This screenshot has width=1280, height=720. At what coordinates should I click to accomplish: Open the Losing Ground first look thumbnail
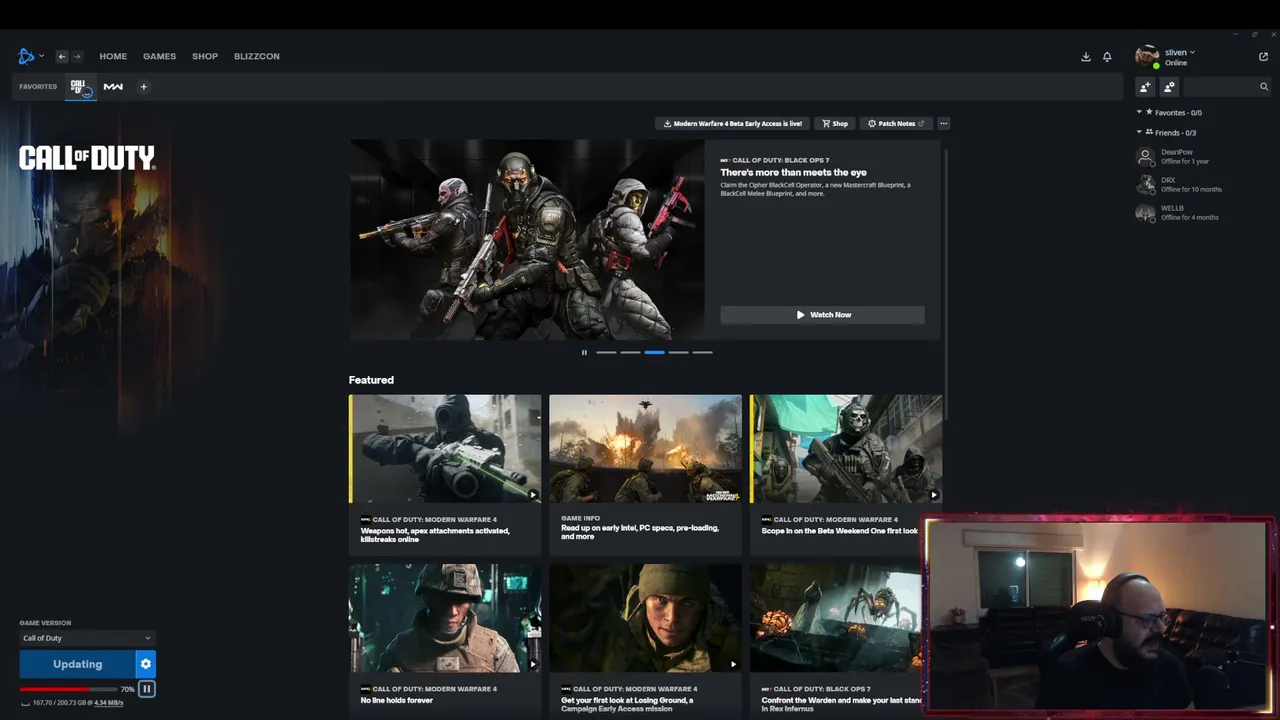(645, 618)
